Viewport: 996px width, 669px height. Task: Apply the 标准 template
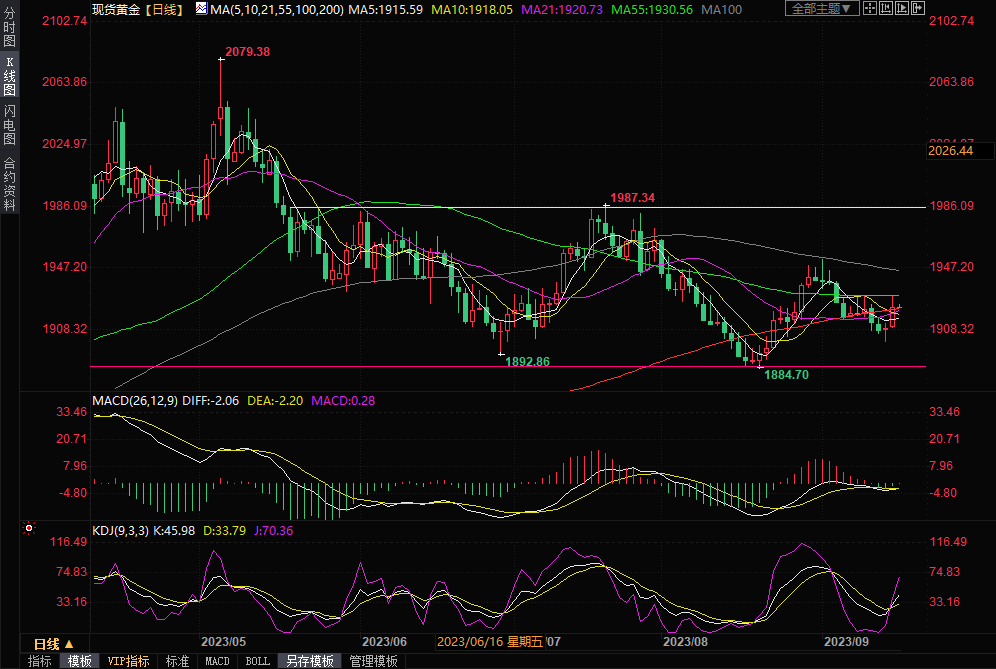coord(177,661)
